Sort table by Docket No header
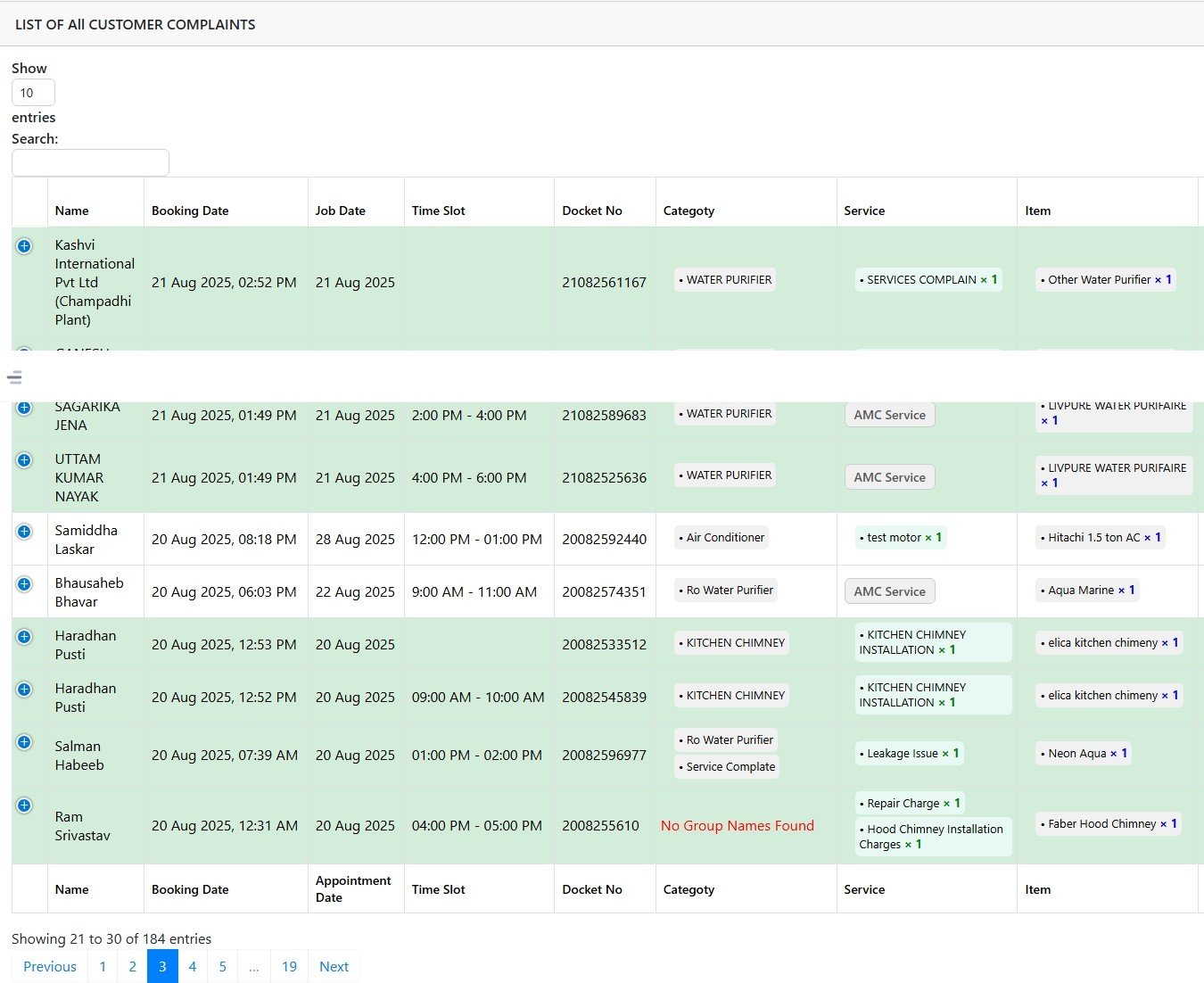1204x983 pixels. (x=592, y=211)
